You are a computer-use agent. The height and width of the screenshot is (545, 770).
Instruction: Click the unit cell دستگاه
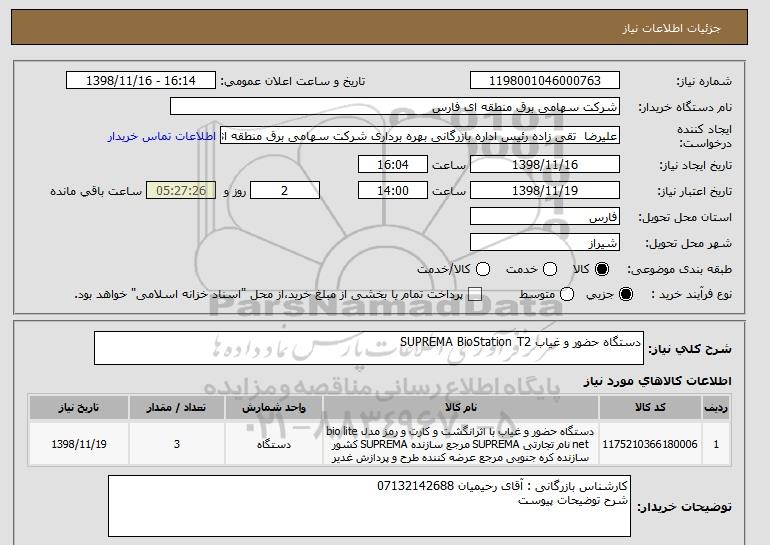[274, 444]
